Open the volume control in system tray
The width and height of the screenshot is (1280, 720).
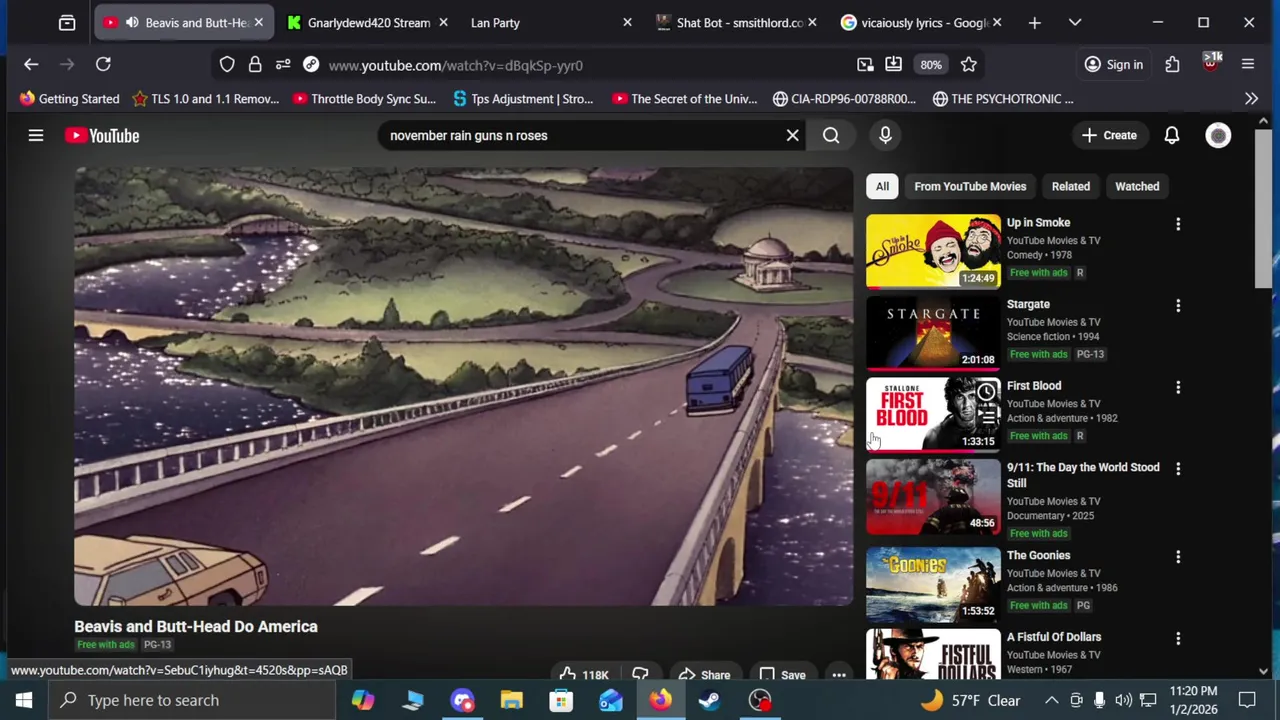tap(1123, 700)
